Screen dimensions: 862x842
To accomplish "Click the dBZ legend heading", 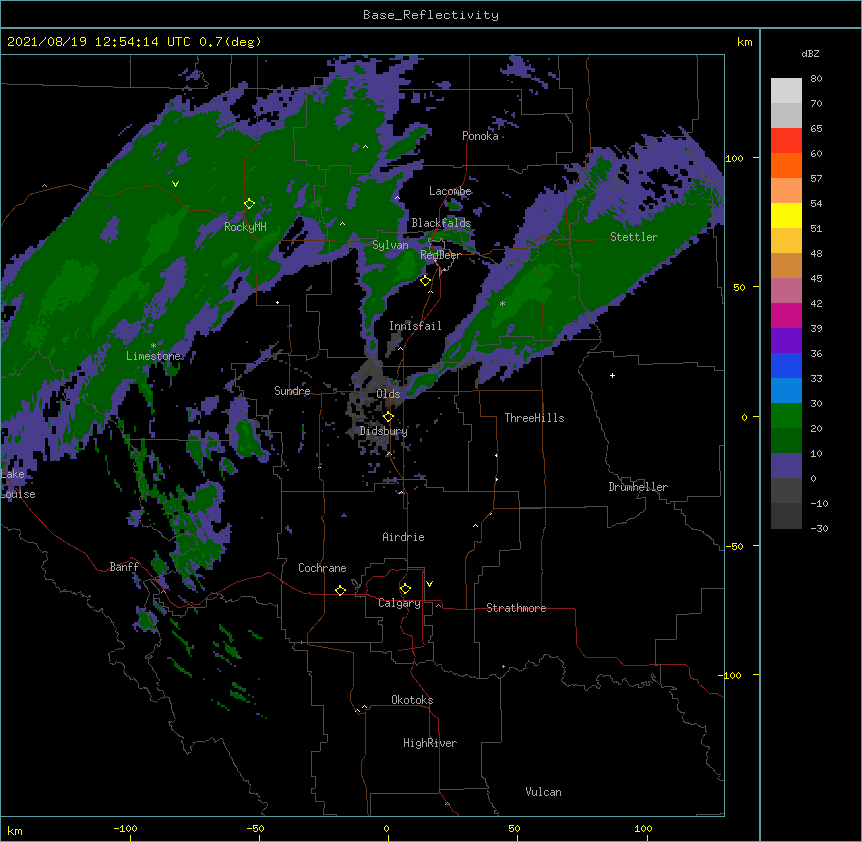I will 810,53.
